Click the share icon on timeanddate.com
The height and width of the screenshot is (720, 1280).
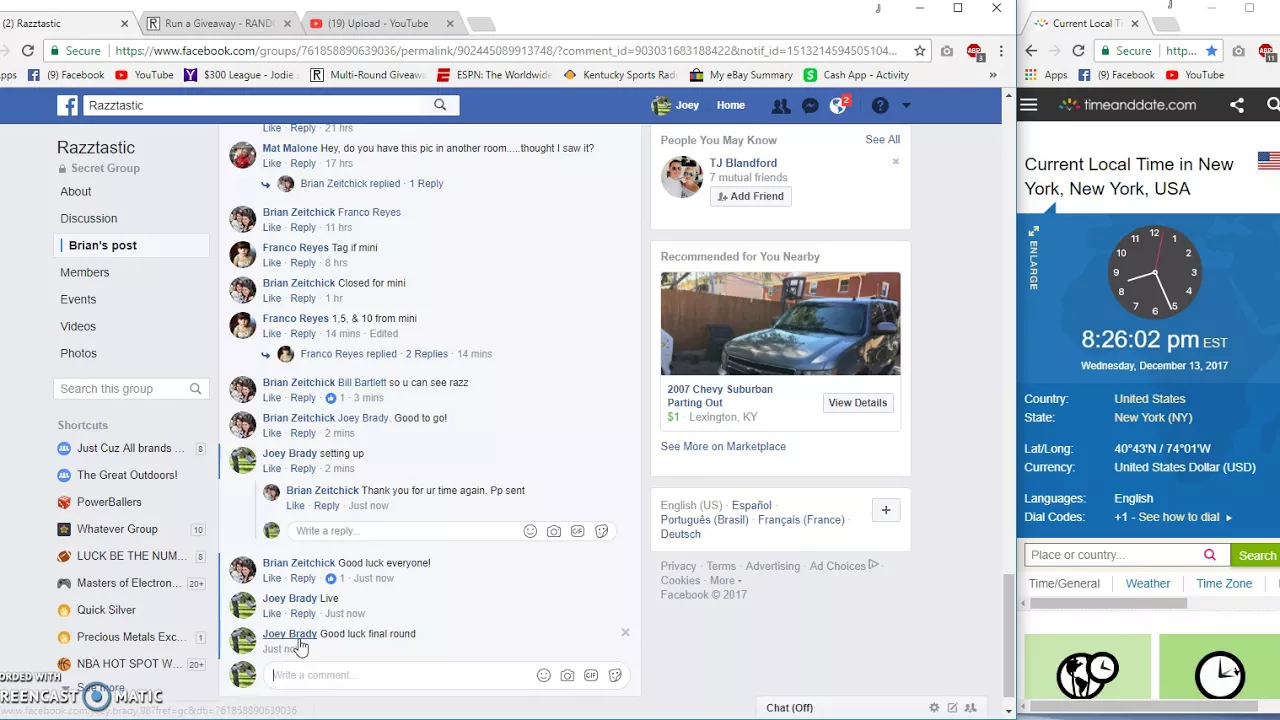[x=1237, y=105]
